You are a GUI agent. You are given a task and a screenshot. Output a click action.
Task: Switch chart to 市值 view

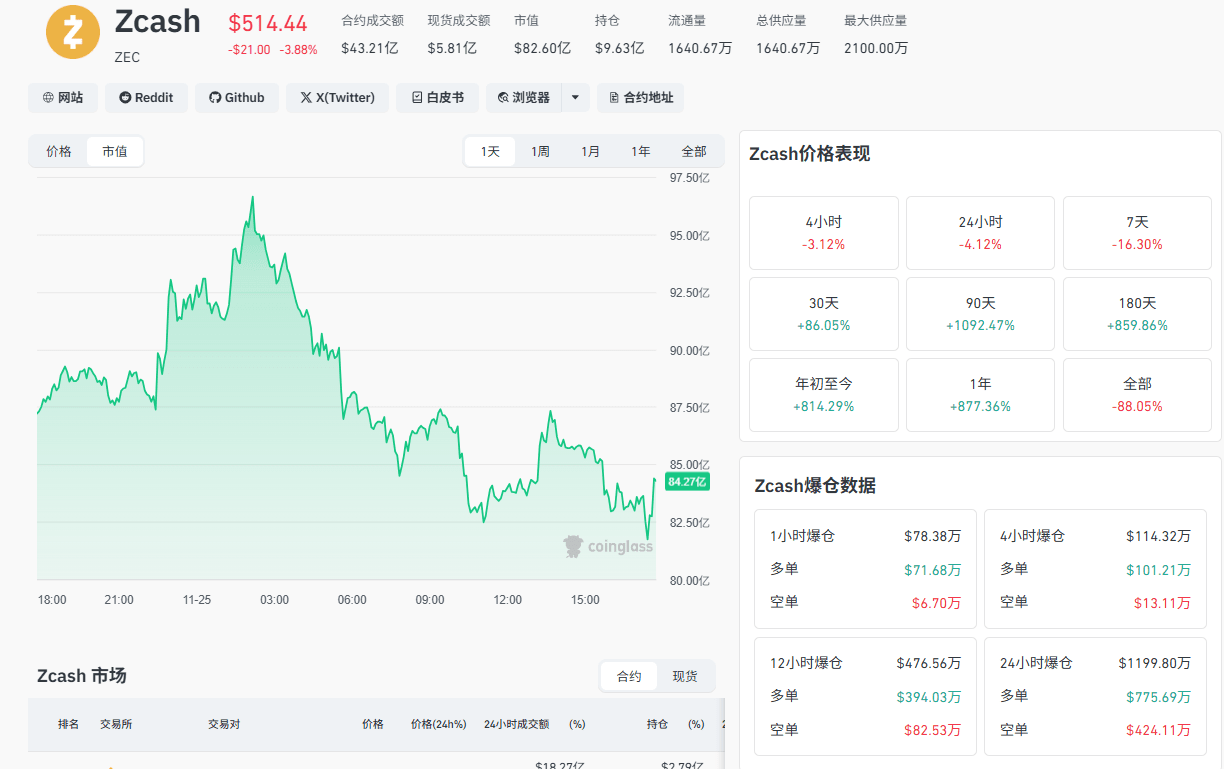pyautogui.click(x=115, y=152)
